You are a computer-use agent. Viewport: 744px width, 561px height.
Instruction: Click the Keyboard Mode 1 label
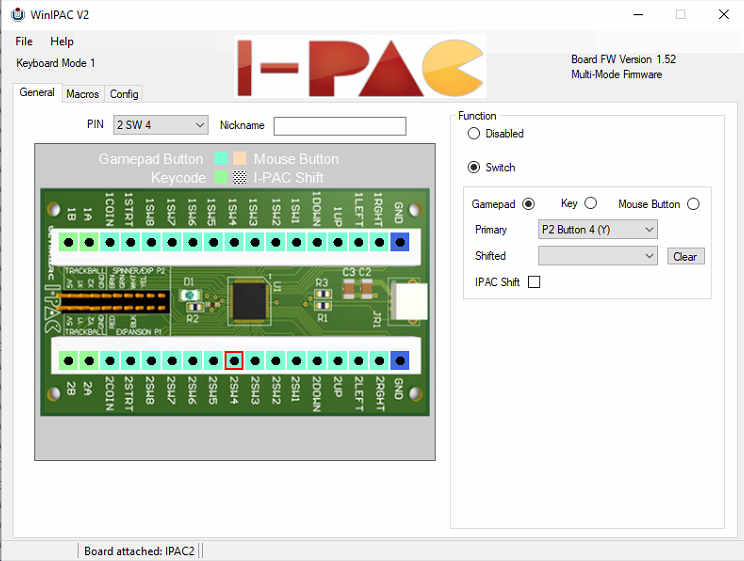point(56,63)
